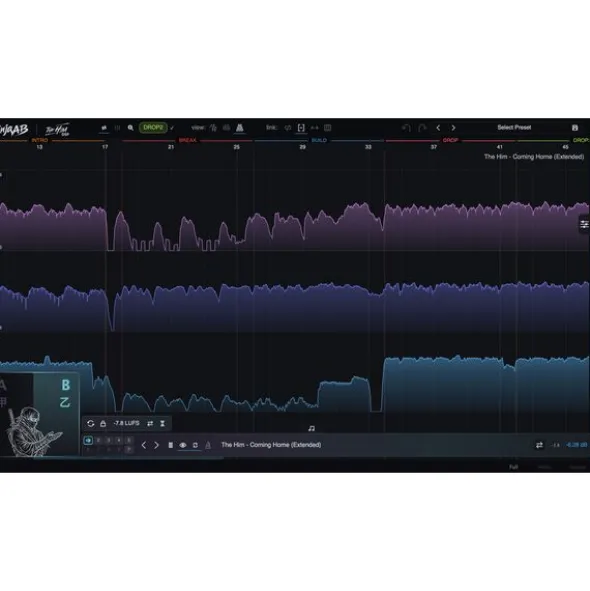The height and width of the screenshot is (591, 590).
Task: Open the settings sliders panel on right edge
Action: (584, 224)
